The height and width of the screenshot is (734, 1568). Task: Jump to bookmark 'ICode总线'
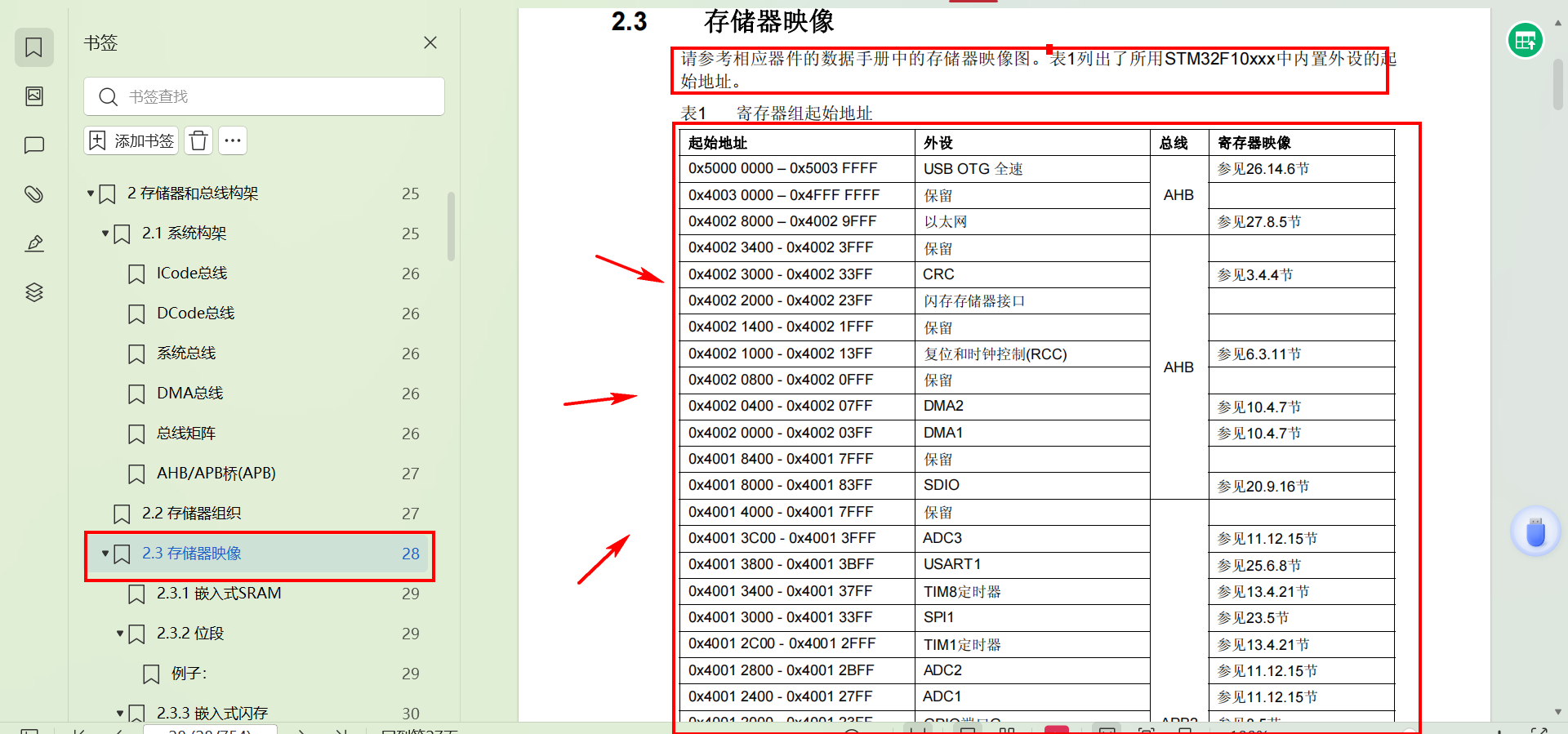pos(192,274)
